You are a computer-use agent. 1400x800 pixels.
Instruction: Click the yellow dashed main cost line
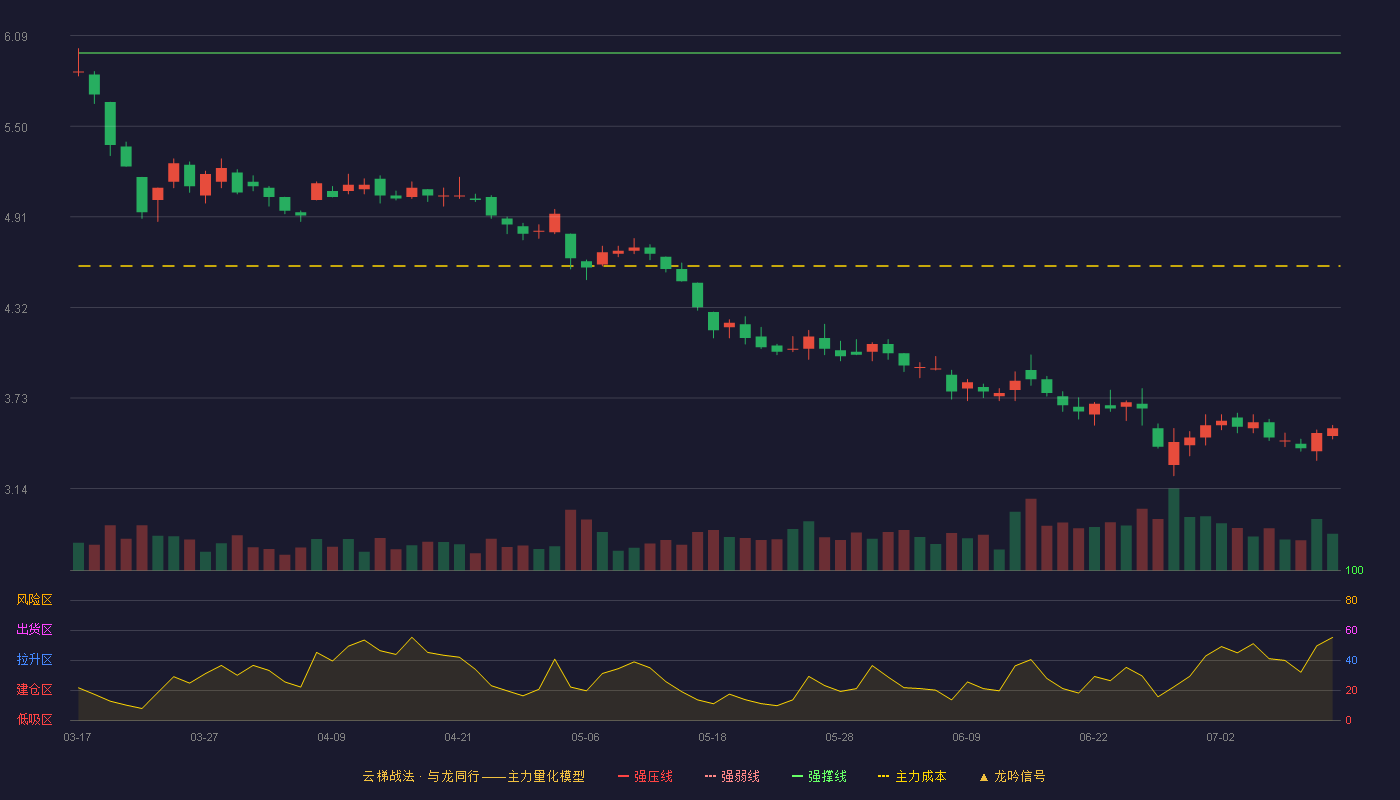click(x=709, y=266)
